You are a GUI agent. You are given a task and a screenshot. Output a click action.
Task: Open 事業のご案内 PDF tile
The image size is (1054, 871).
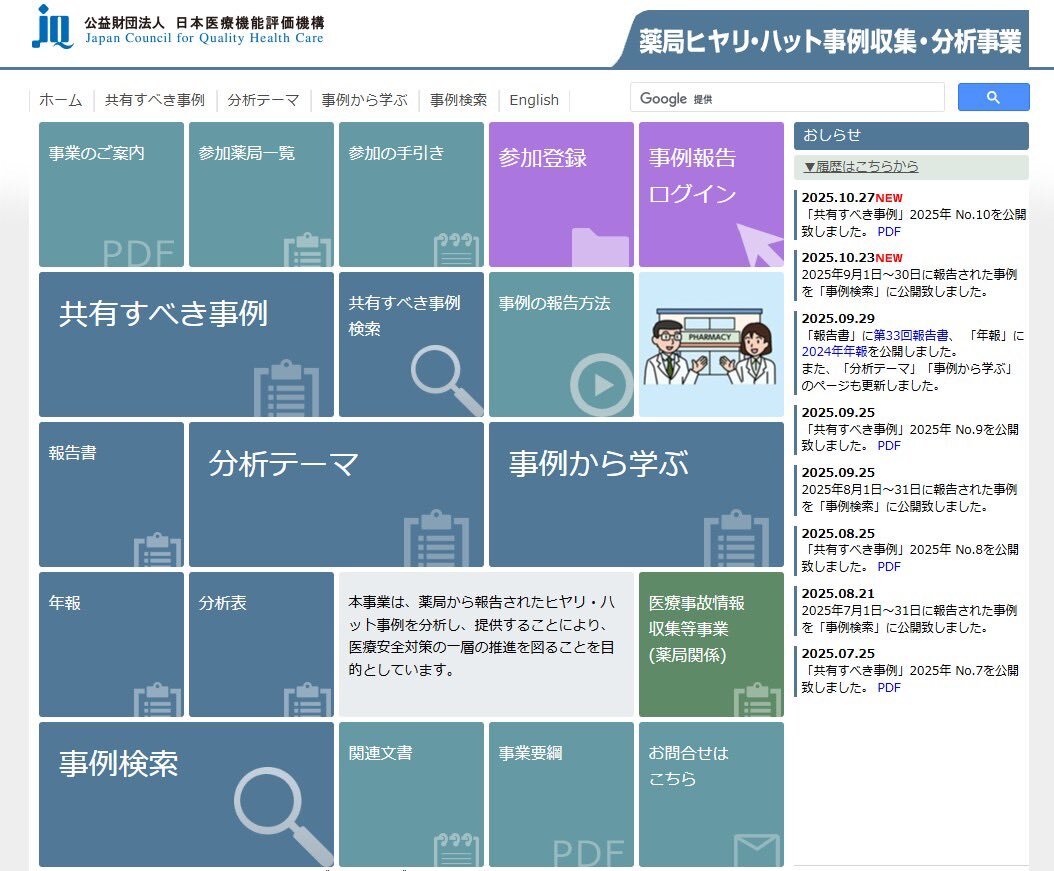point(111,194)
